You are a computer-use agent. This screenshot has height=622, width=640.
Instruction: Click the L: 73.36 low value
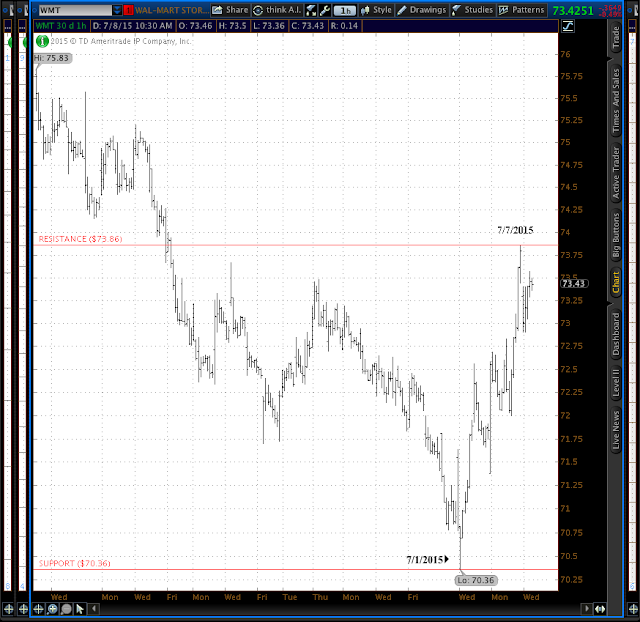(269, 26)
